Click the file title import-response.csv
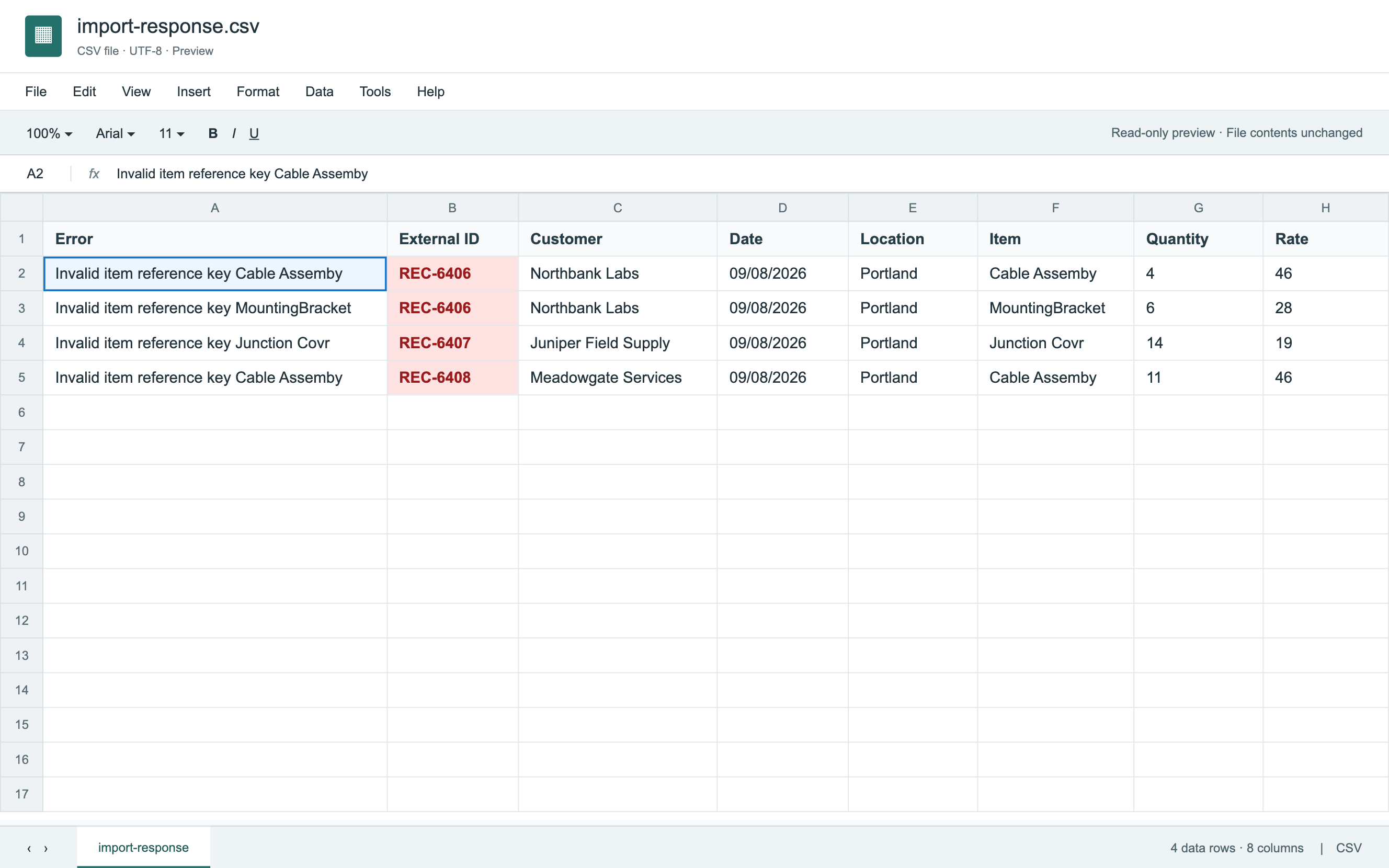1389x868 pixels. click(x=168, y=27)
